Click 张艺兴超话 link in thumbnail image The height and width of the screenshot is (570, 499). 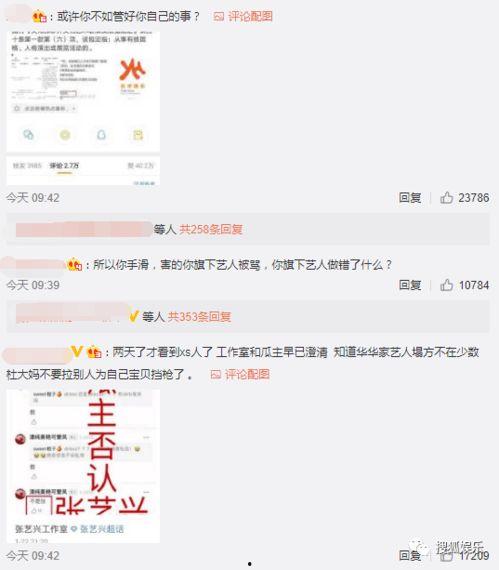tap(102, 529)
